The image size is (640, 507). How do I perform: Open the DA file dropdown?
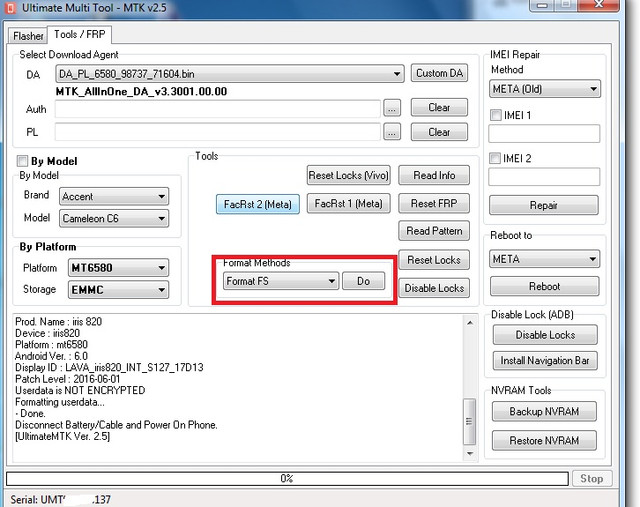pyautogui.click(x=230, y=74)
